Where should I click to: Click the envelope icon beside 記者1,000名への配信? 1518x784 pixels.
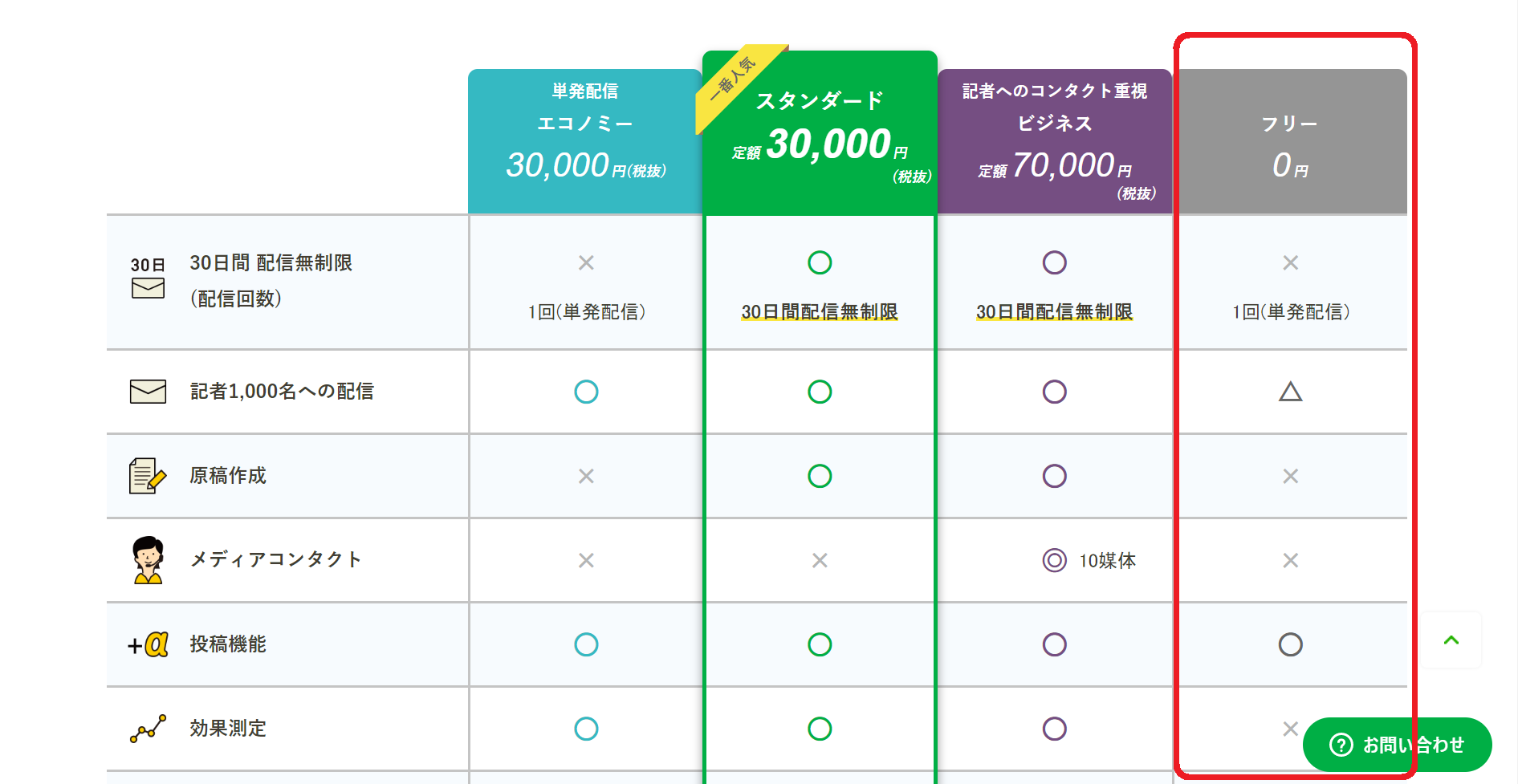(147, 392)
